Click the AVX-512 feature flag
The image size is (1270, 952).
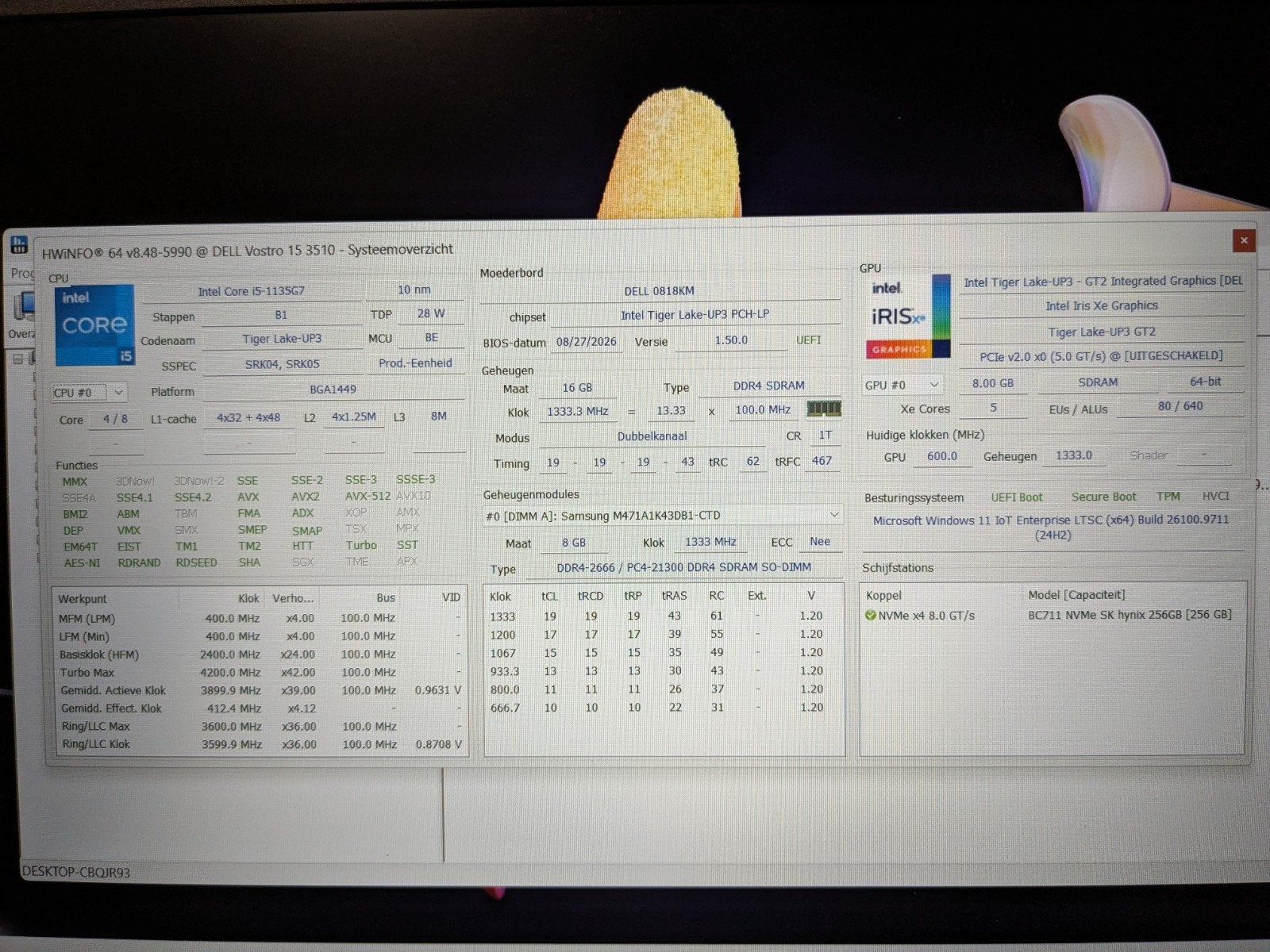point(368,497)
